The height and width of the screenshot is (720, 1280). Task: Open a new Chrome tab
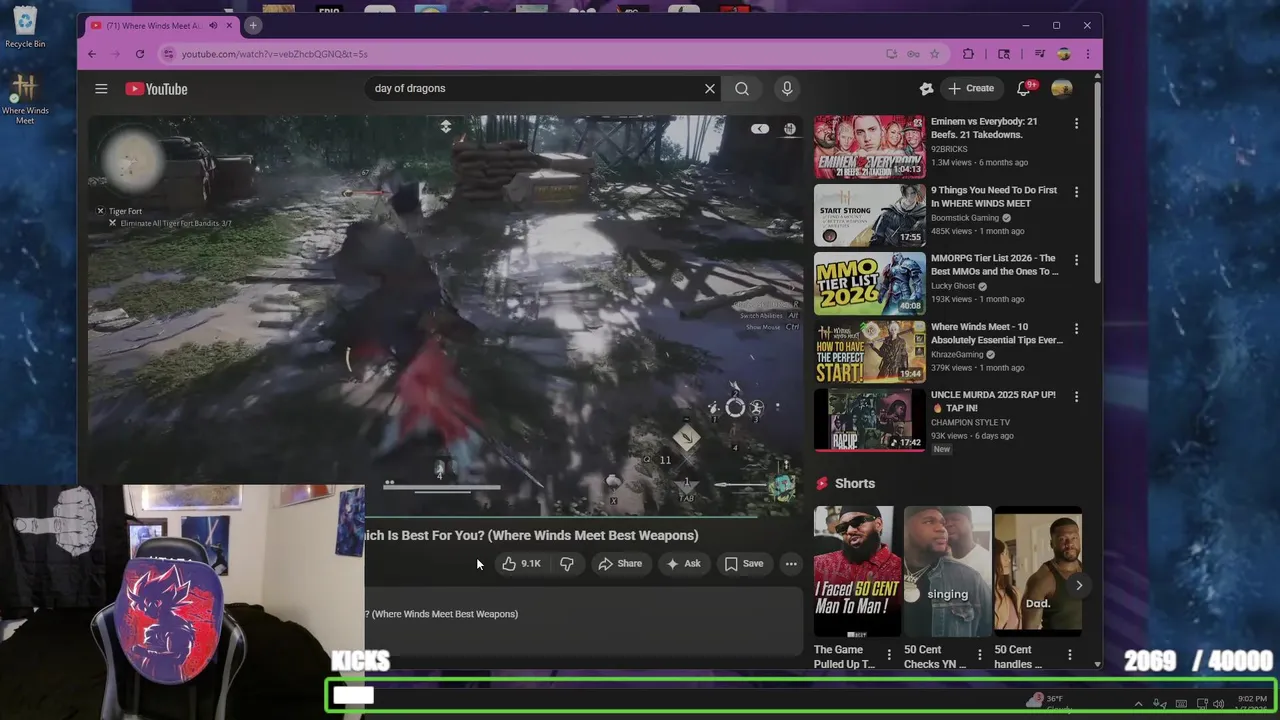point(253,25)
